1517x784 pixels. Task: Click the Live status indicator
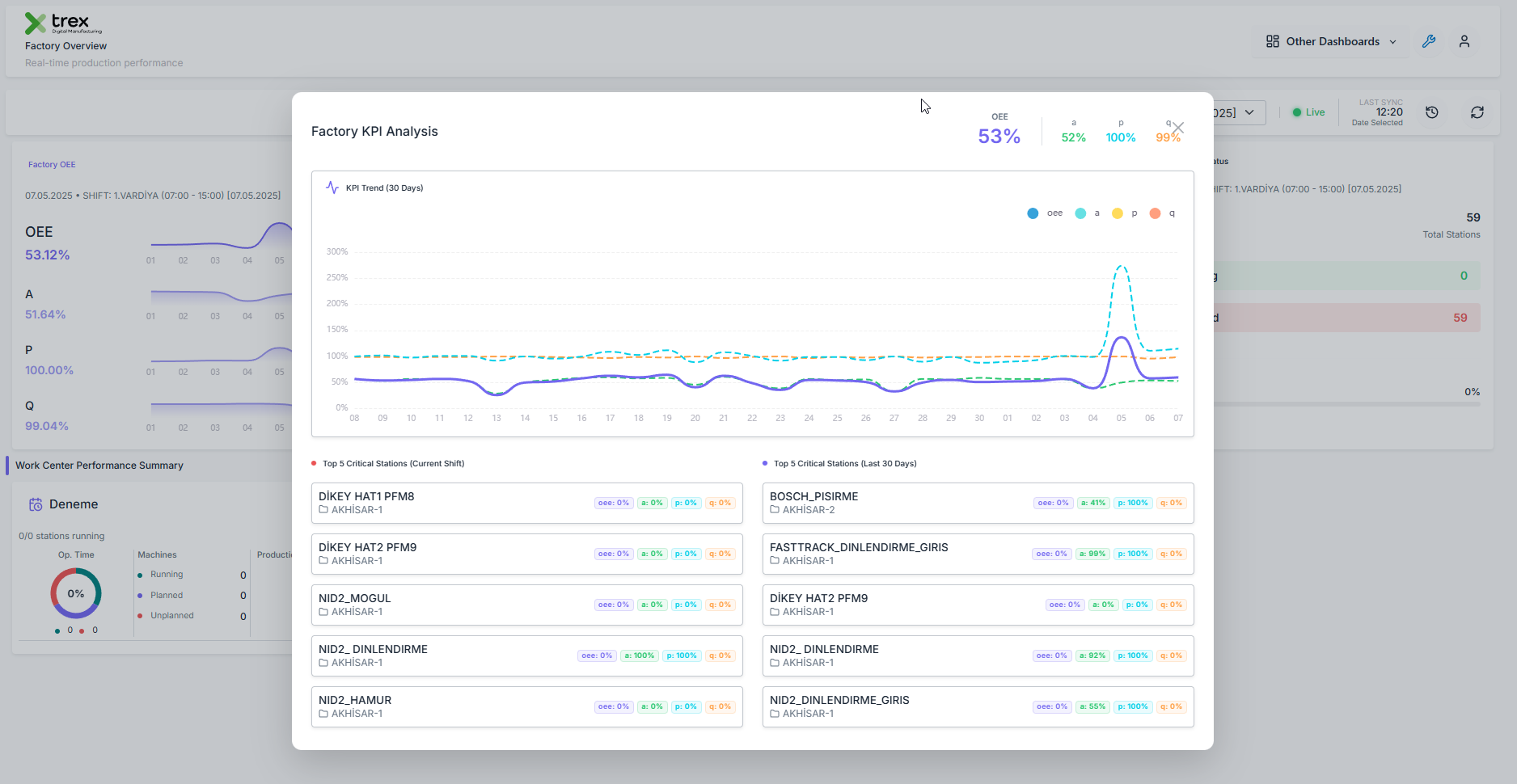click(x=1308, y=112)
